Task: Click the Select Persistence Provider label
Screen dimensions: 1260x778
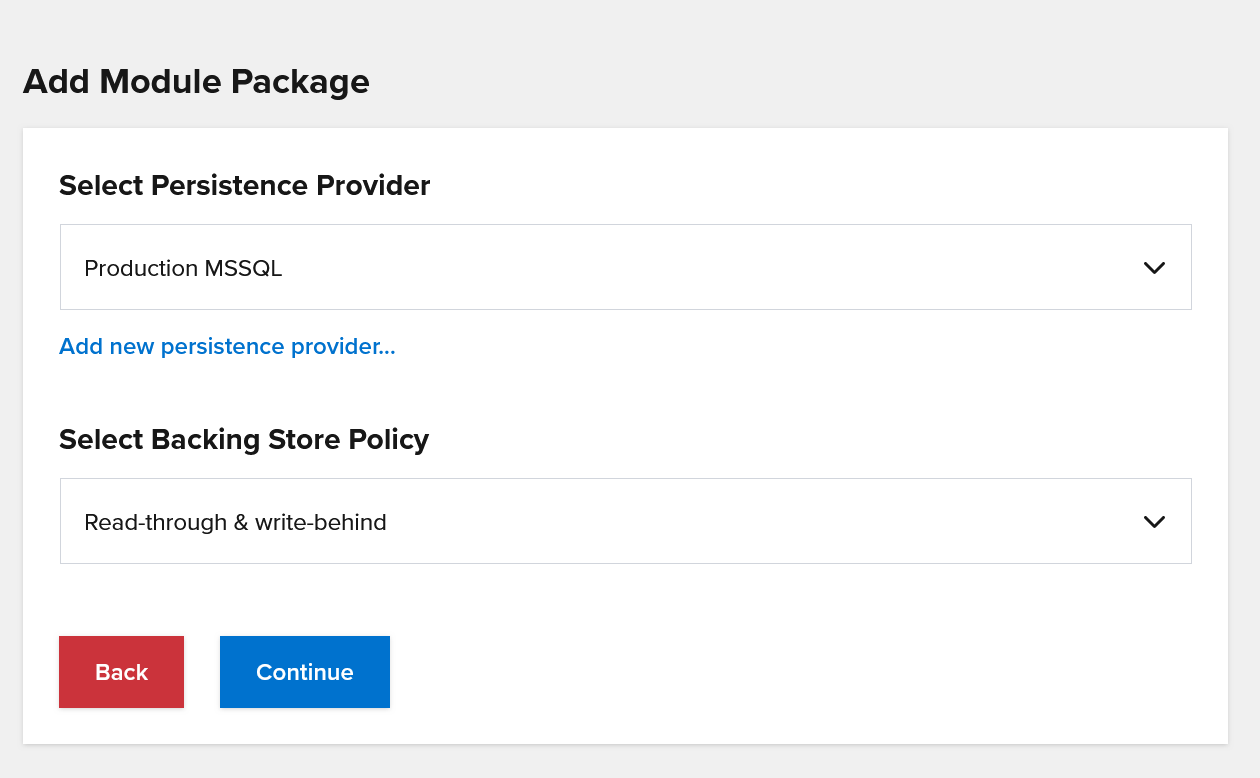Action: 245,185
